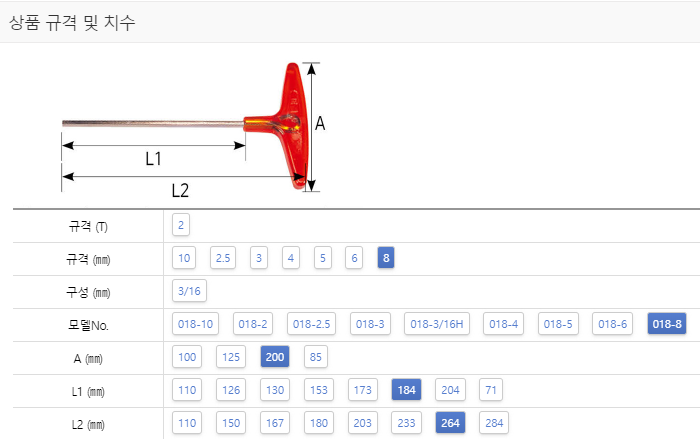Select L1 value 153

point(319,390)
